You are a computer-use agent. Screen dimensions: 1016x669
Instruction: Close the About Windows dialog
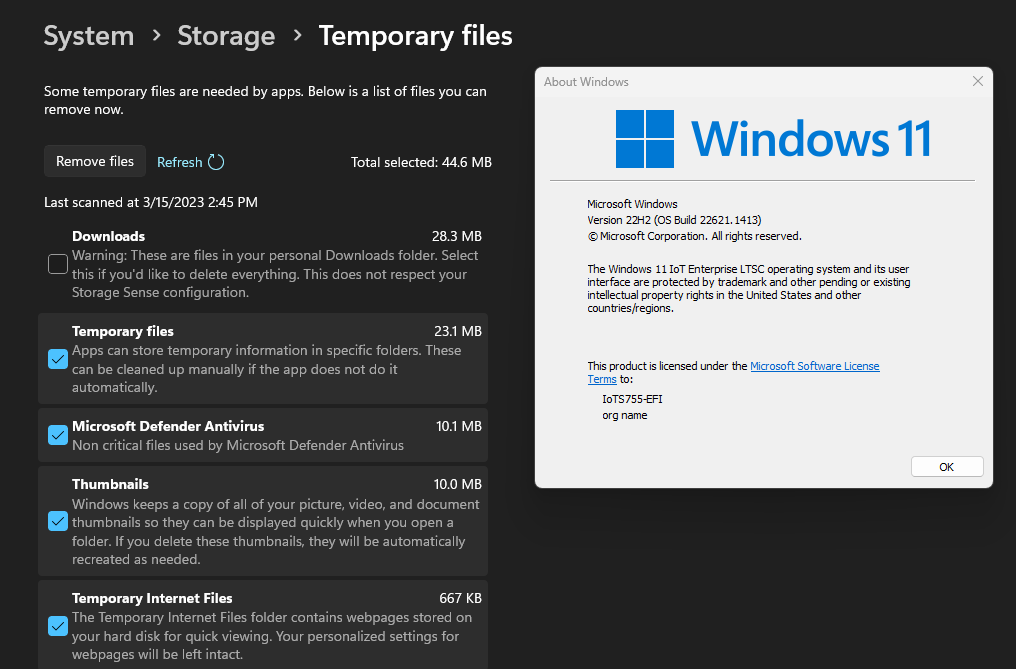(977, 82)
